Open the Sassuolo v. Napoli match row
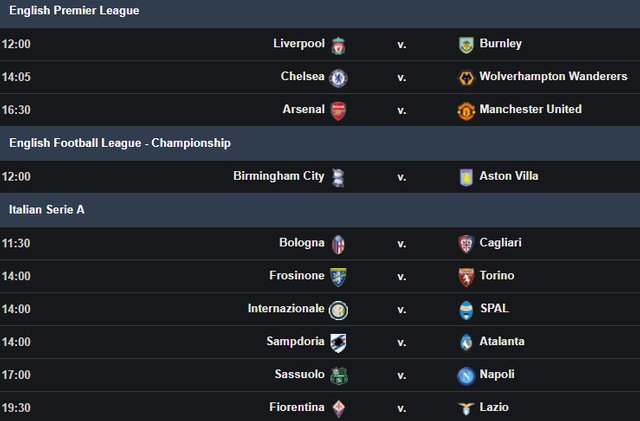The width and height of the screenshot is (640, 421). click(x=401, y=375)
